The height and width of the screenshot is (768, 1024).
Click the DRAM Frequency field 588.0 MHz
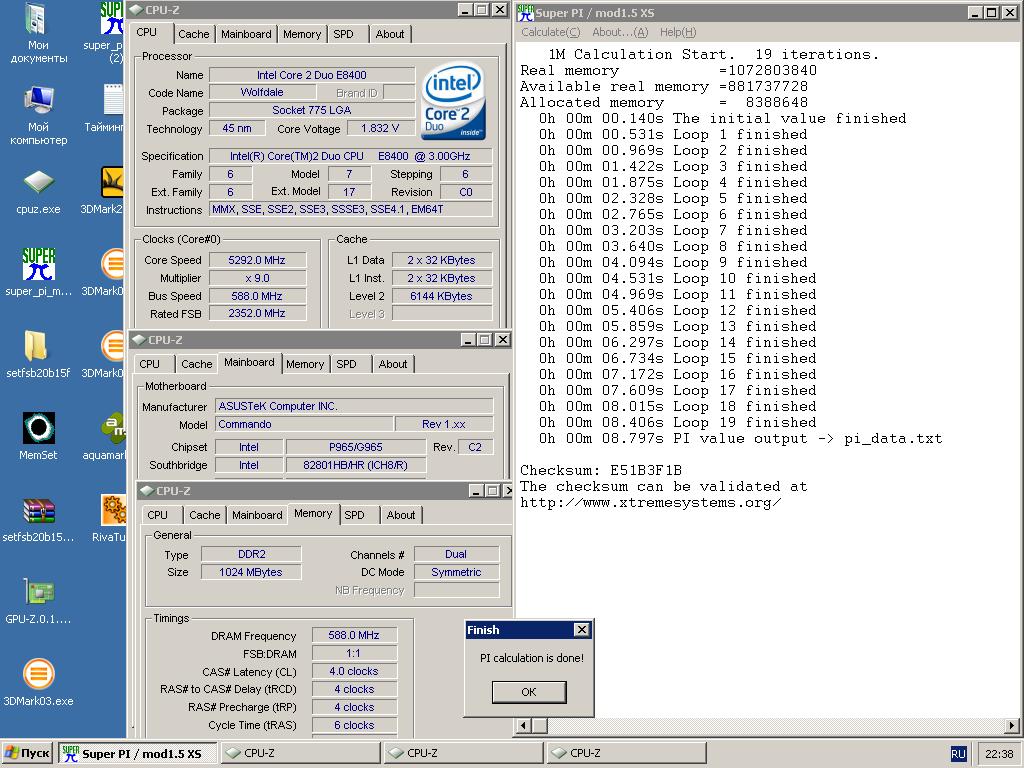(x=354, y=635)
